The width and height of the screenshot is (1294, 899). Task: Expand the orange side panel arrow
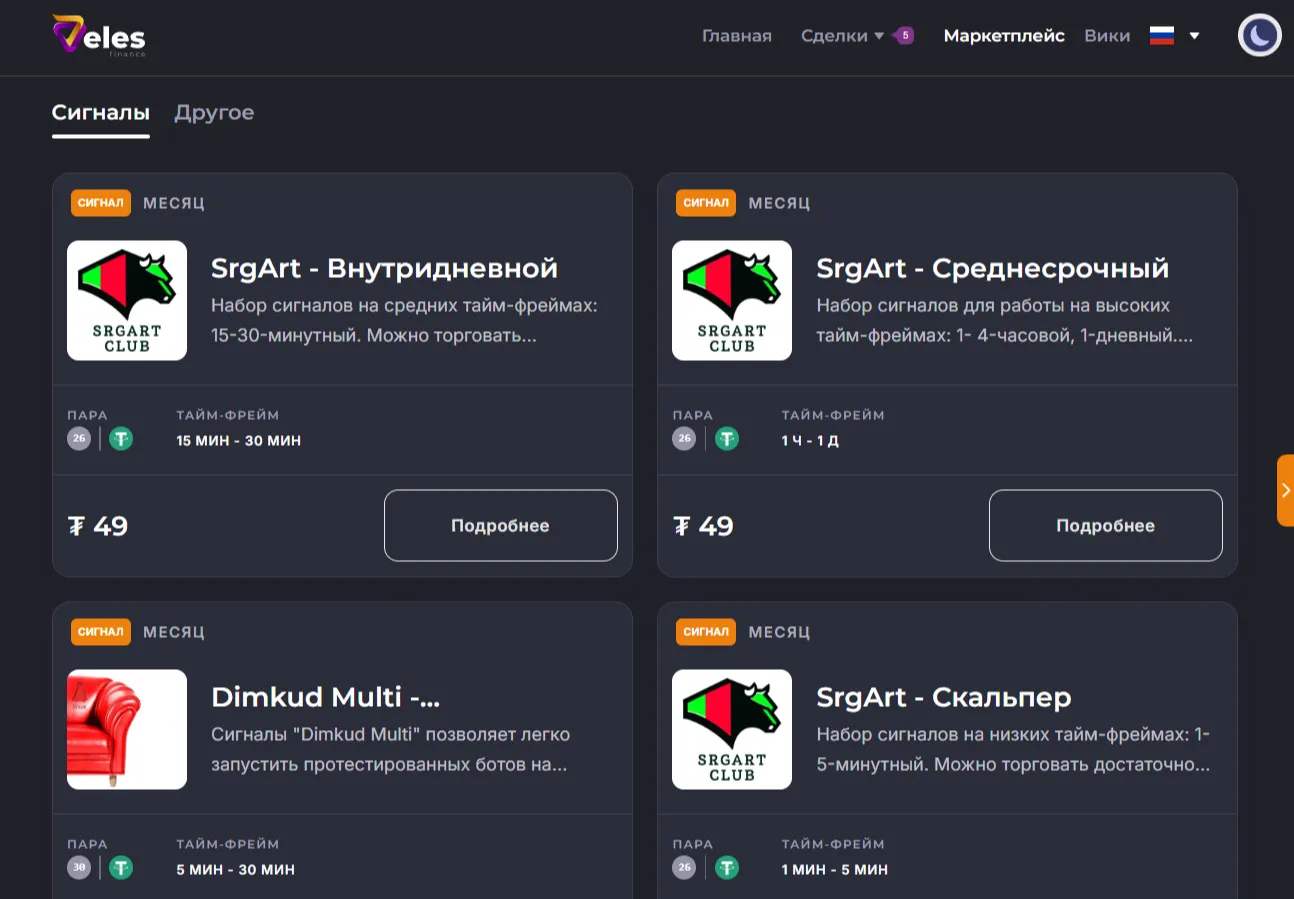pyautogui.click(x=1285, y=490)
